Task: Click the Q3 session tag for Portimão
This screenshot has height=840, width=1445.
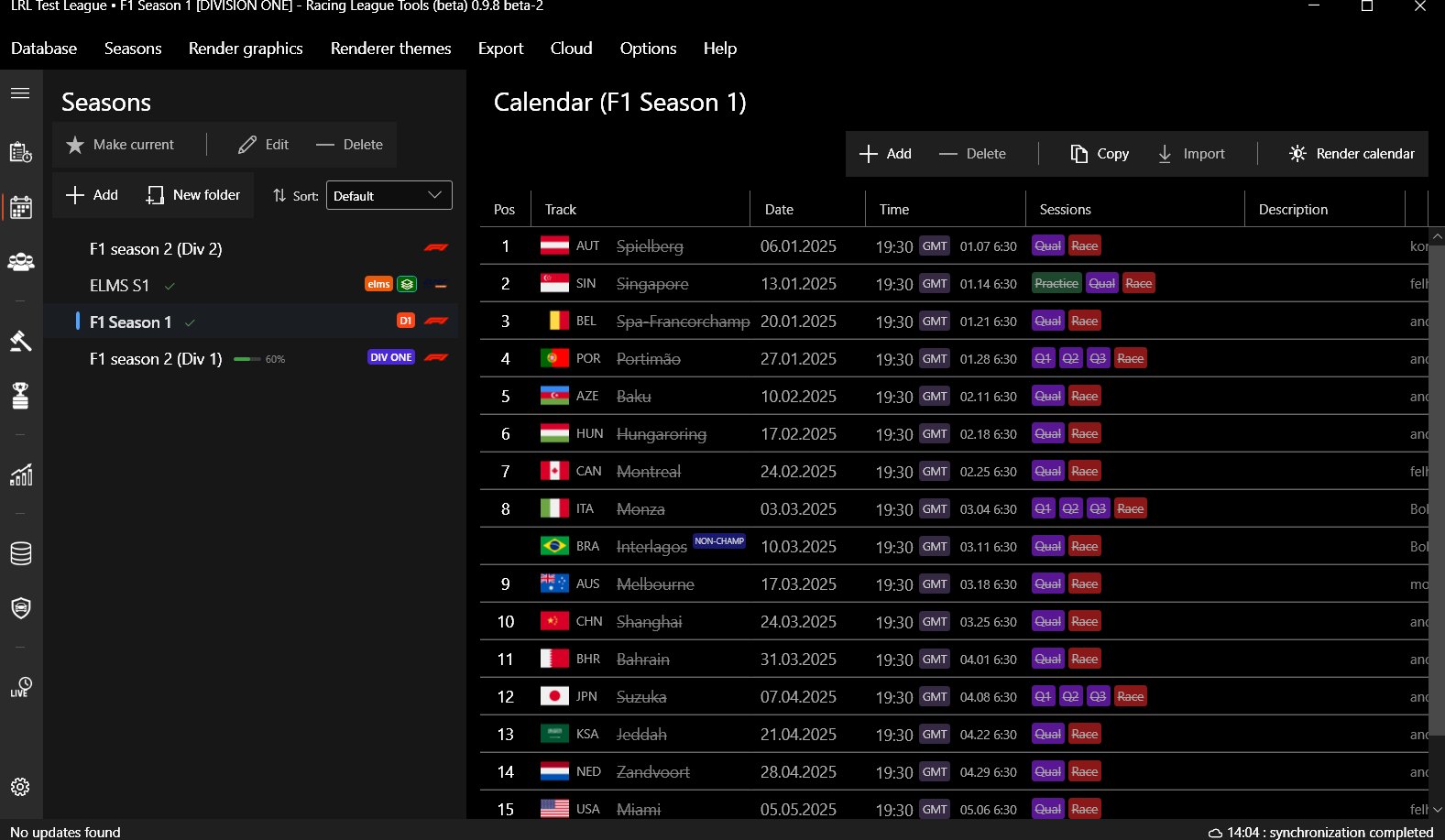Action: click(x=1098, y=359)
